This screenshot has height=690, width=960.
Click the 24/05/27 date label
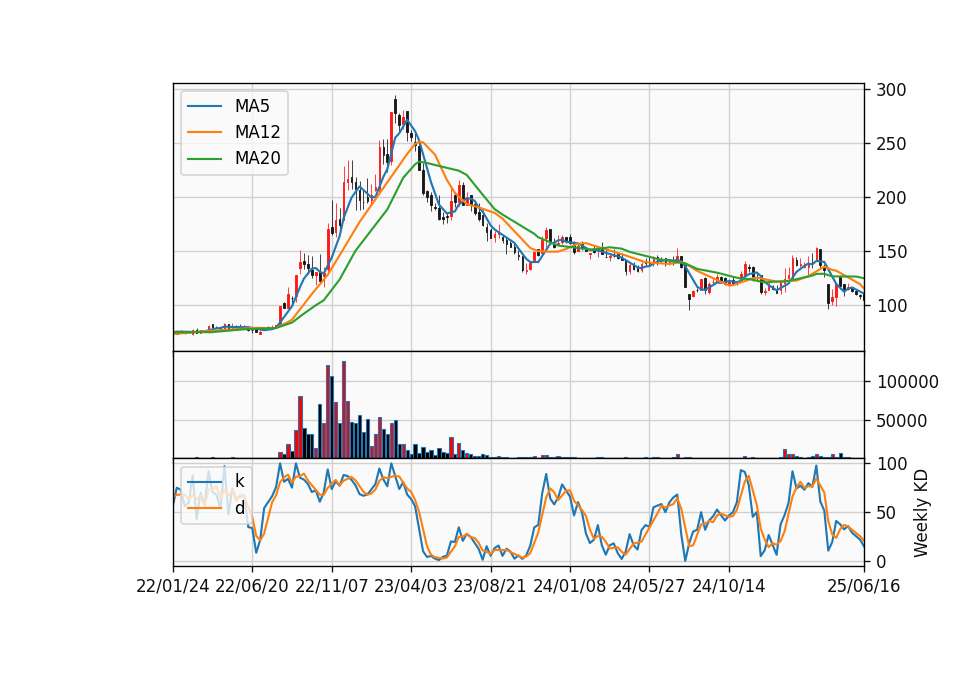pos(649,586)
